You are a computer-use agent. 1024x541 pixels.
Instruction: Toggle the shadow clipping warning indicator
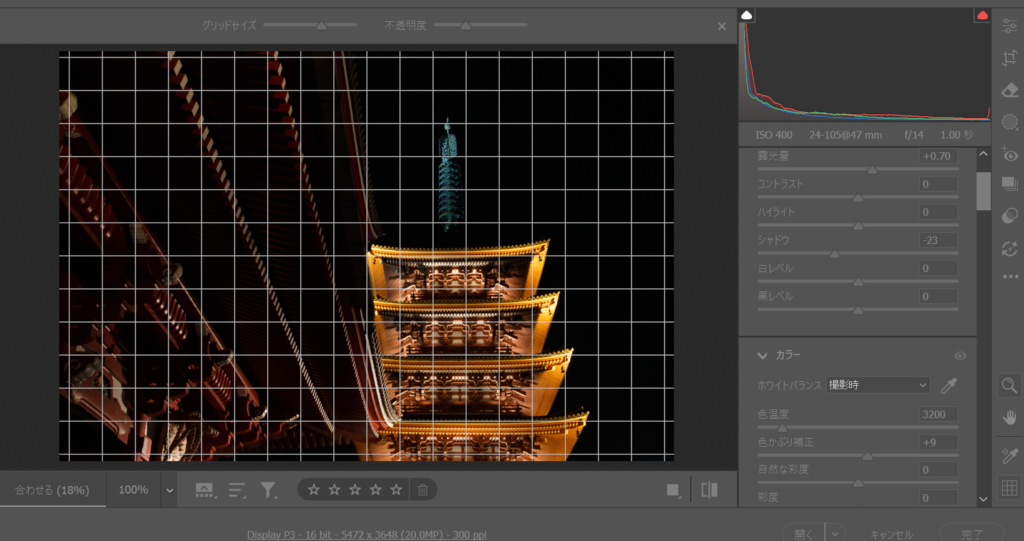point(746,15)
